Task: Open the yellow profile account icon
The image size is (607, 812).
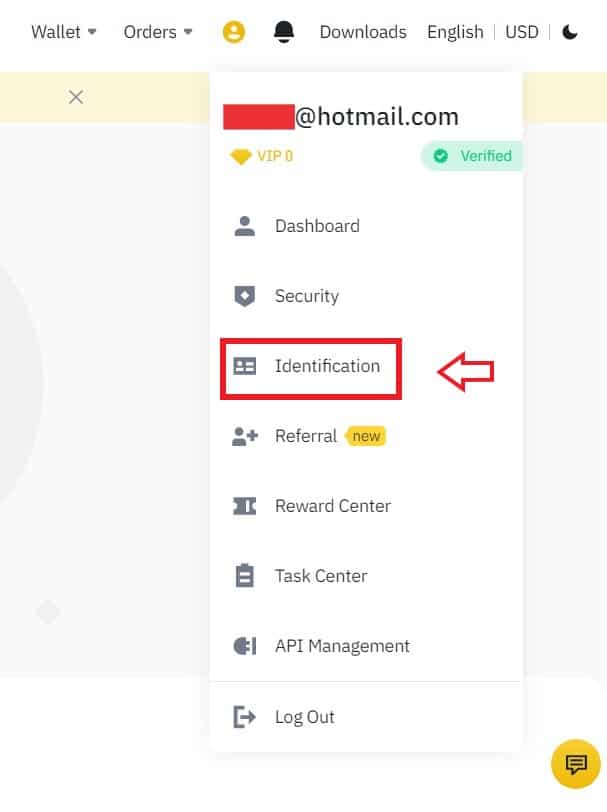Action: point(234,32)
